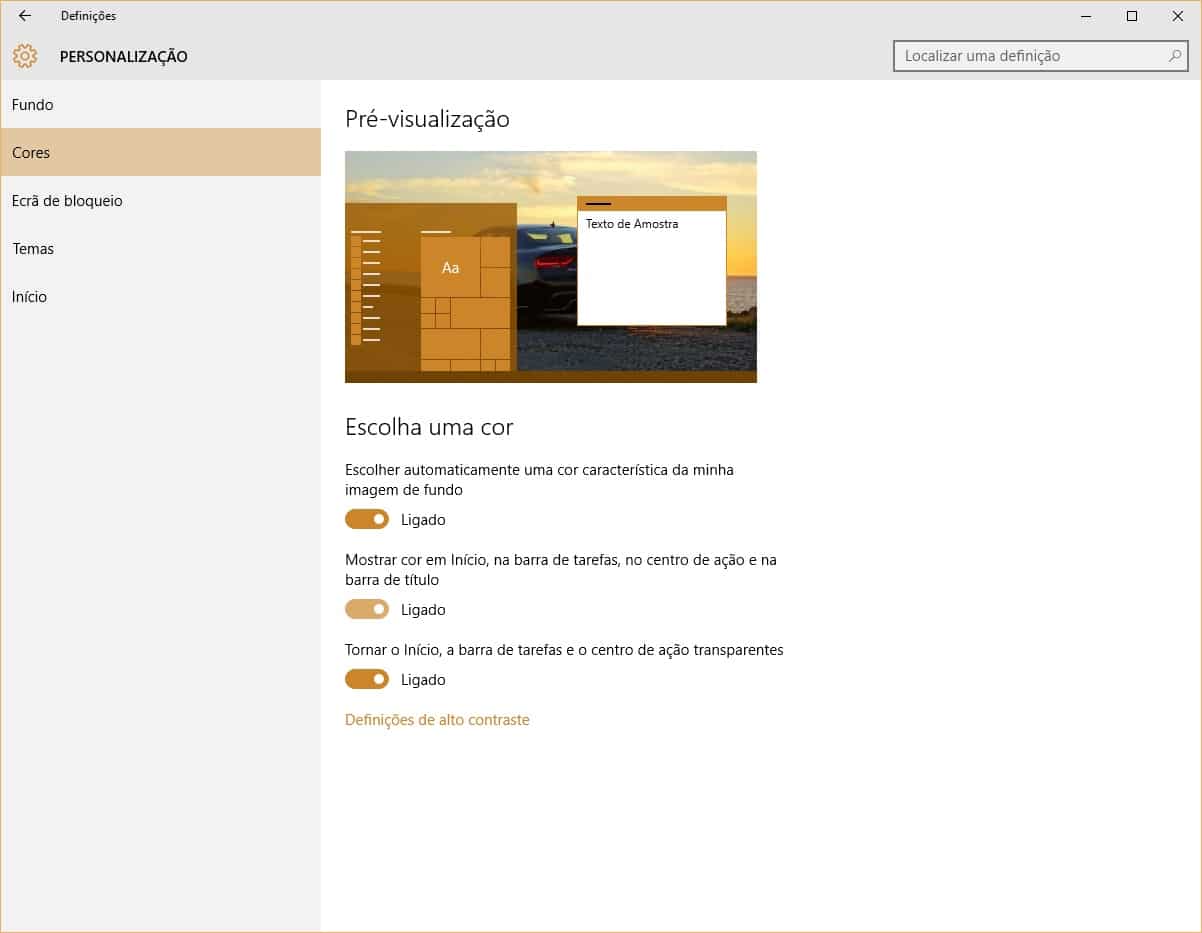Toggle show color on Início and taskbar
The image size is (1202, 933).
coord(367,609)
